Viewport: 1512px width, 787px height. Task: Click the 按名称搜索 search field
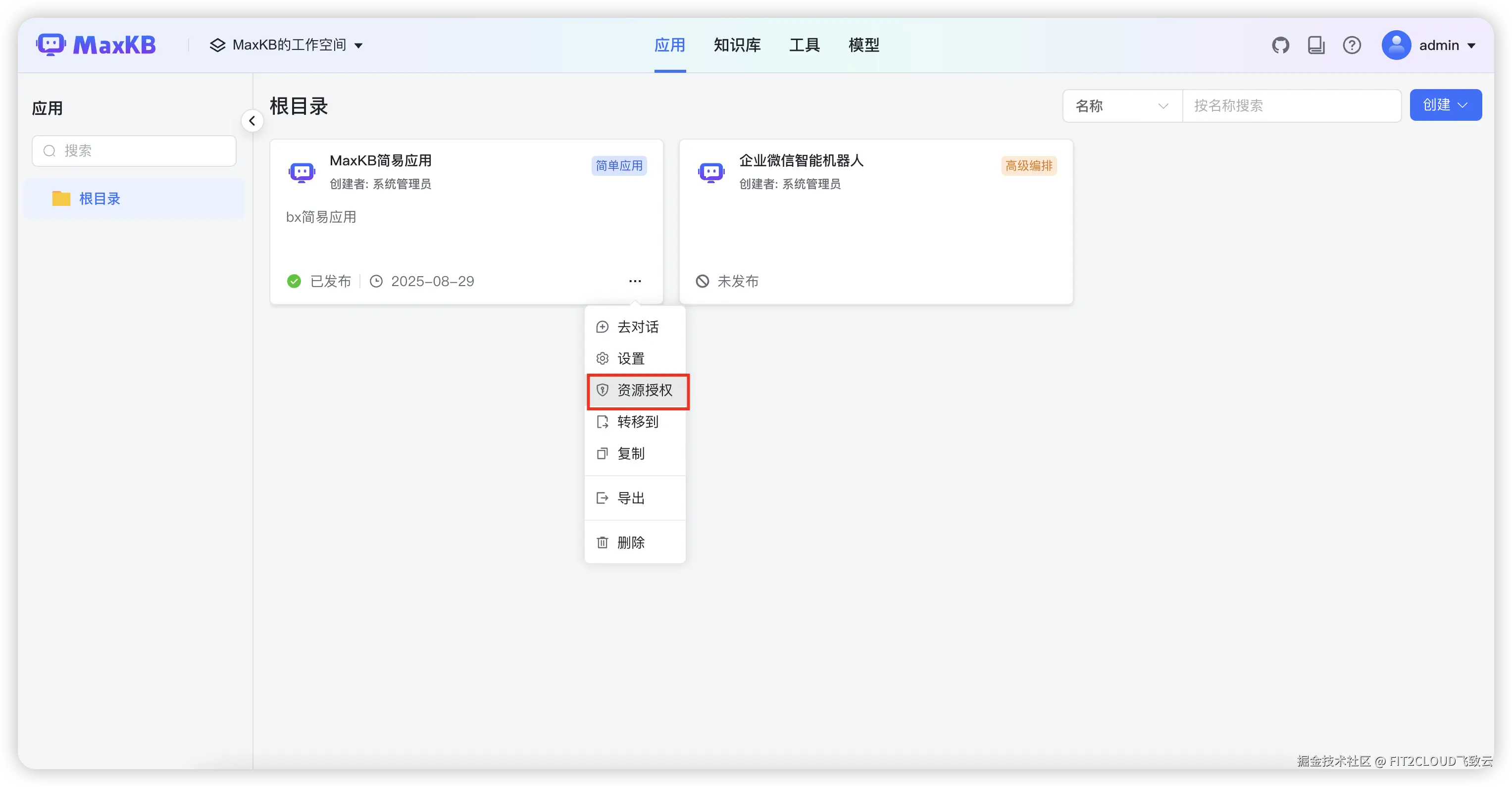point(1291,105)
